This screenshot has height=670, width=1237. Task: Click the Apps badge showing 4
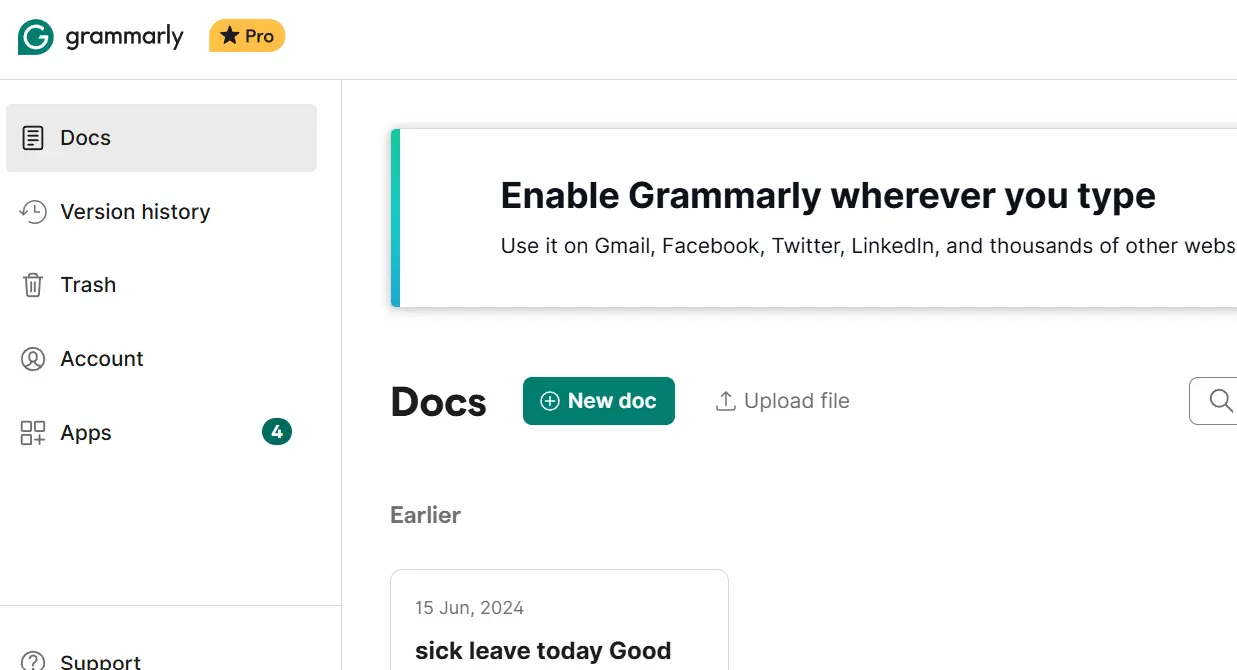click(277, 432)
